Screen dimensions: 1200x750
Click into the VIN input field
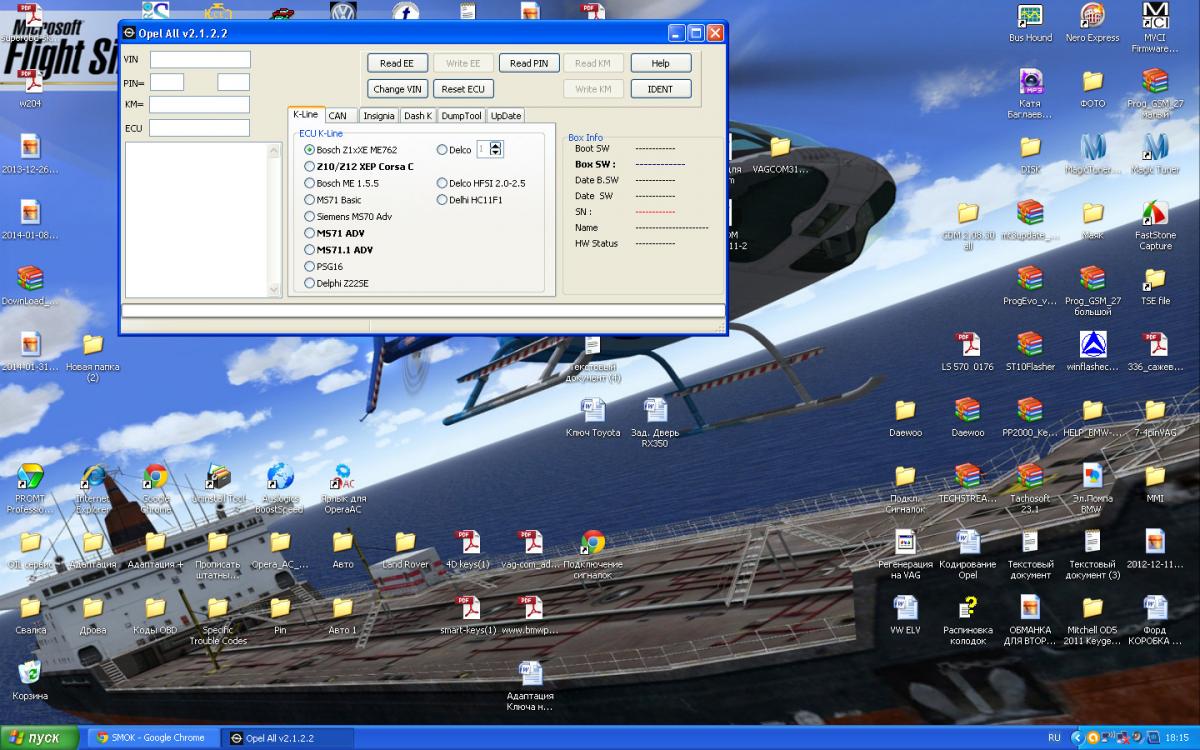(199, 59)
